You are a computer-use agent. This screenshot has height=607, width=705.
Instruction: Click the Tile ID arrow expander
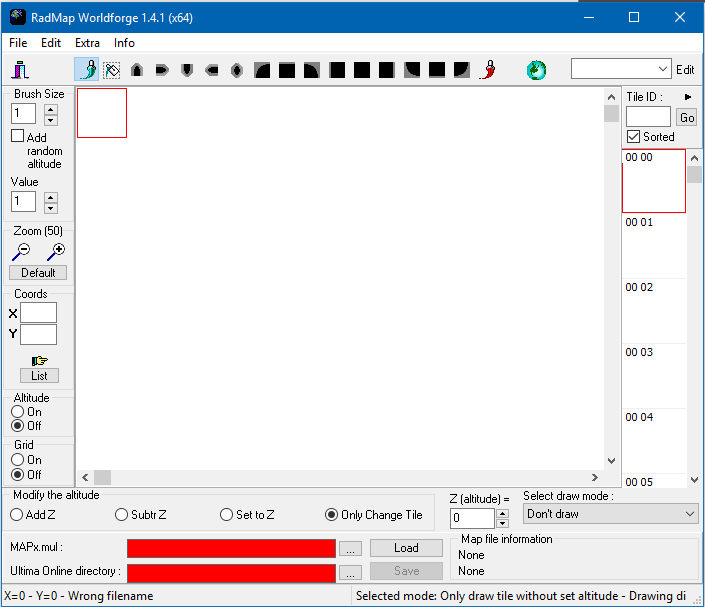[x=687, y=96]
